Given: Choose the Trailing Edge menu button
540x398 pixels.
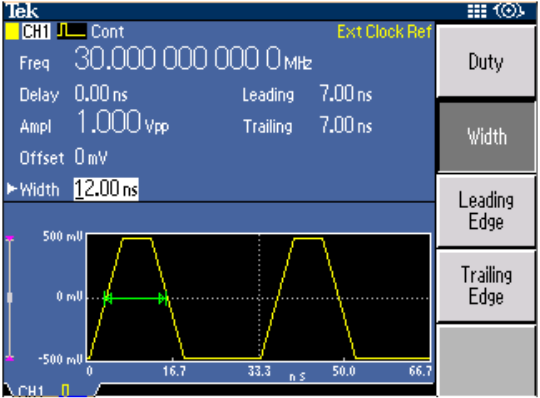Looking at the screenshot, I should [x=486, y=285].
